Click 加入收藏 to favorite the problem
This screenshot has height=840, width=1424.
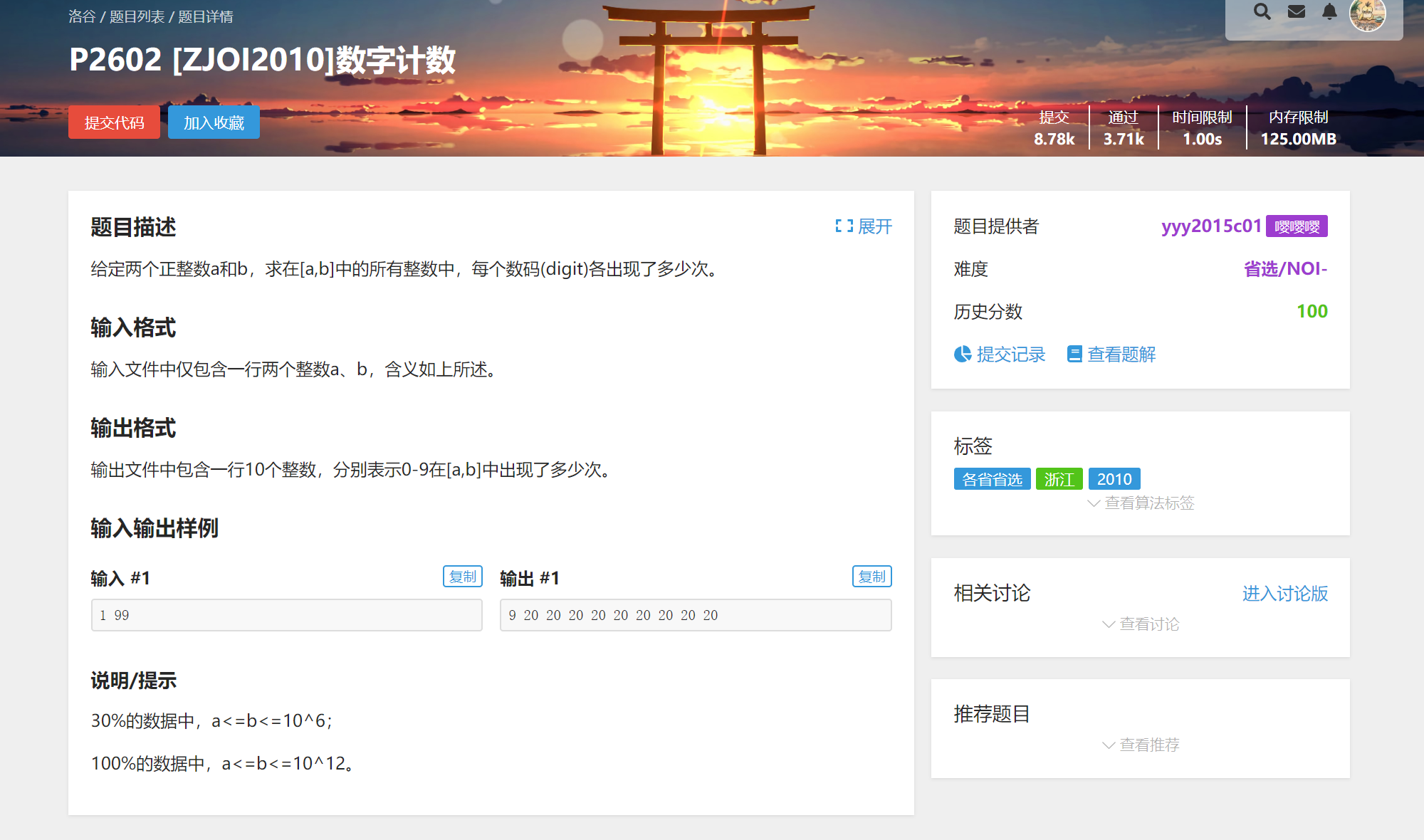[x=214, y=122]
